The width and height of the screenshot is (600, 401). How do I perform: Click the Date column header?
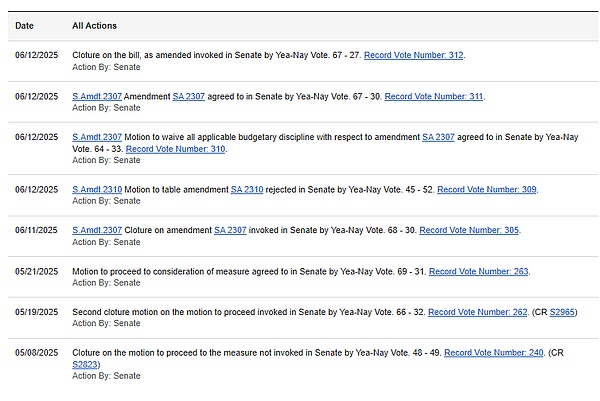pyautogui.click(x=24, y=24)
